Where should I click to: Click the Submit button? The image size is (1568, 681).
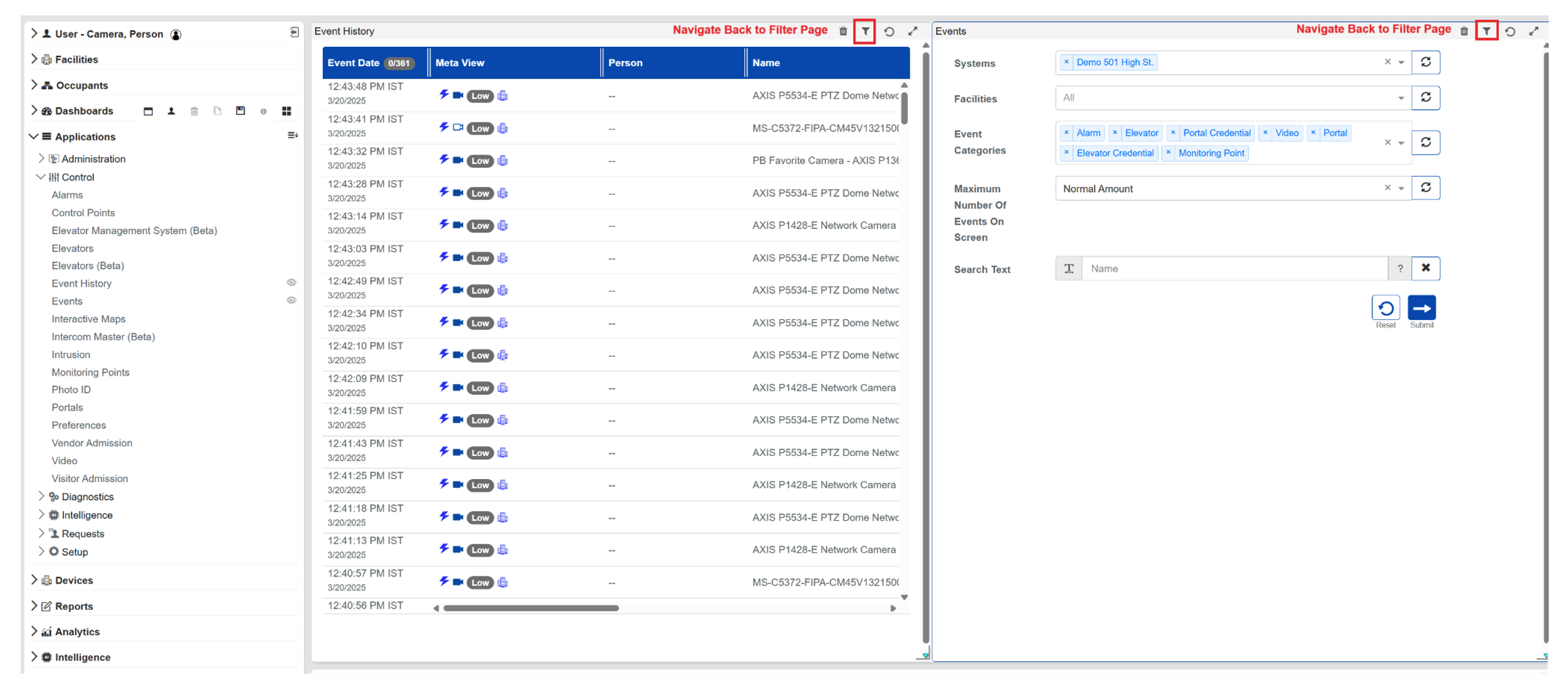pyautogui.click(x=1421, y=308)
